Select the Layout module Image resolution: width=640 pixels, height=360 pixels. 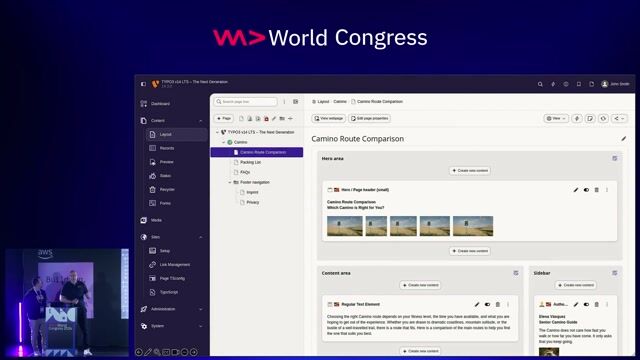(176, 134)
